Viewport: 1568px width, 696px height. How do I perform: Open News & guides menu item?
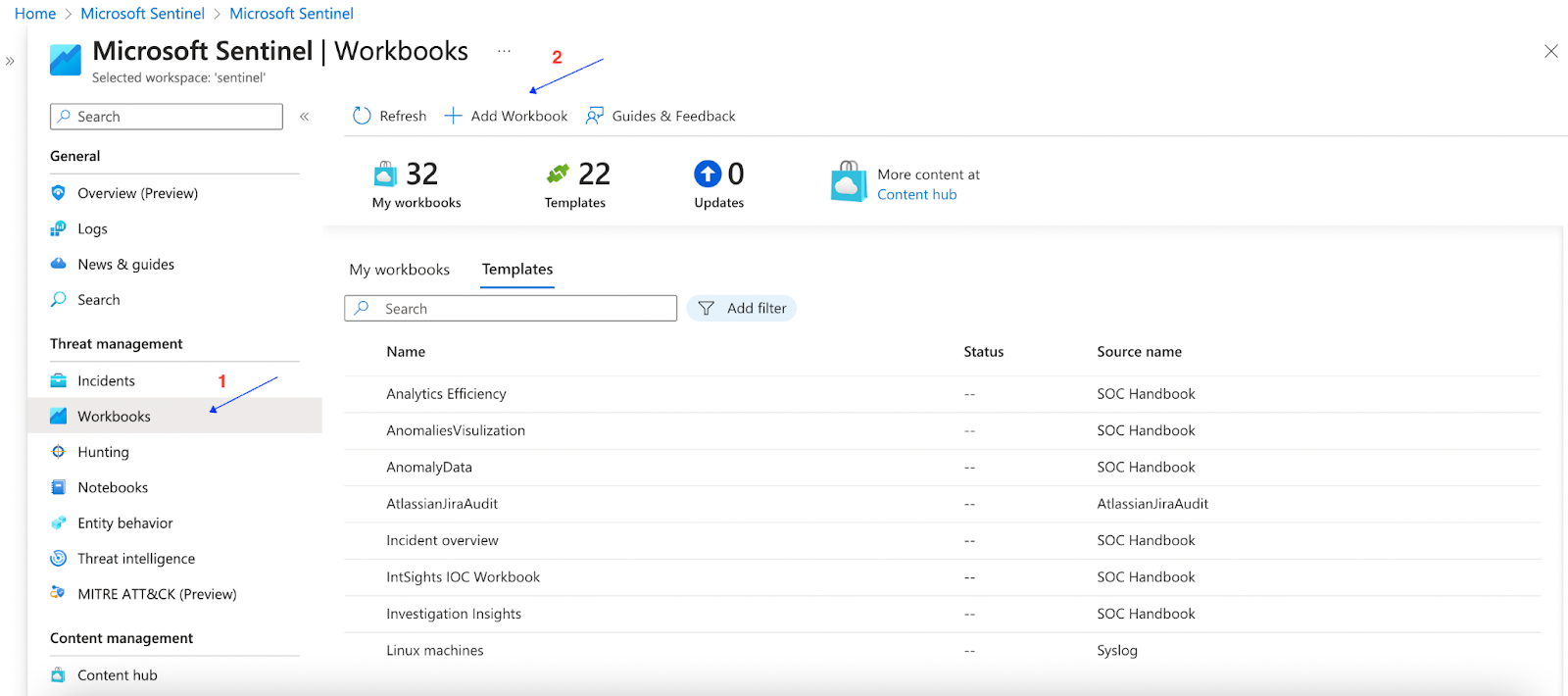coord(125,264)
